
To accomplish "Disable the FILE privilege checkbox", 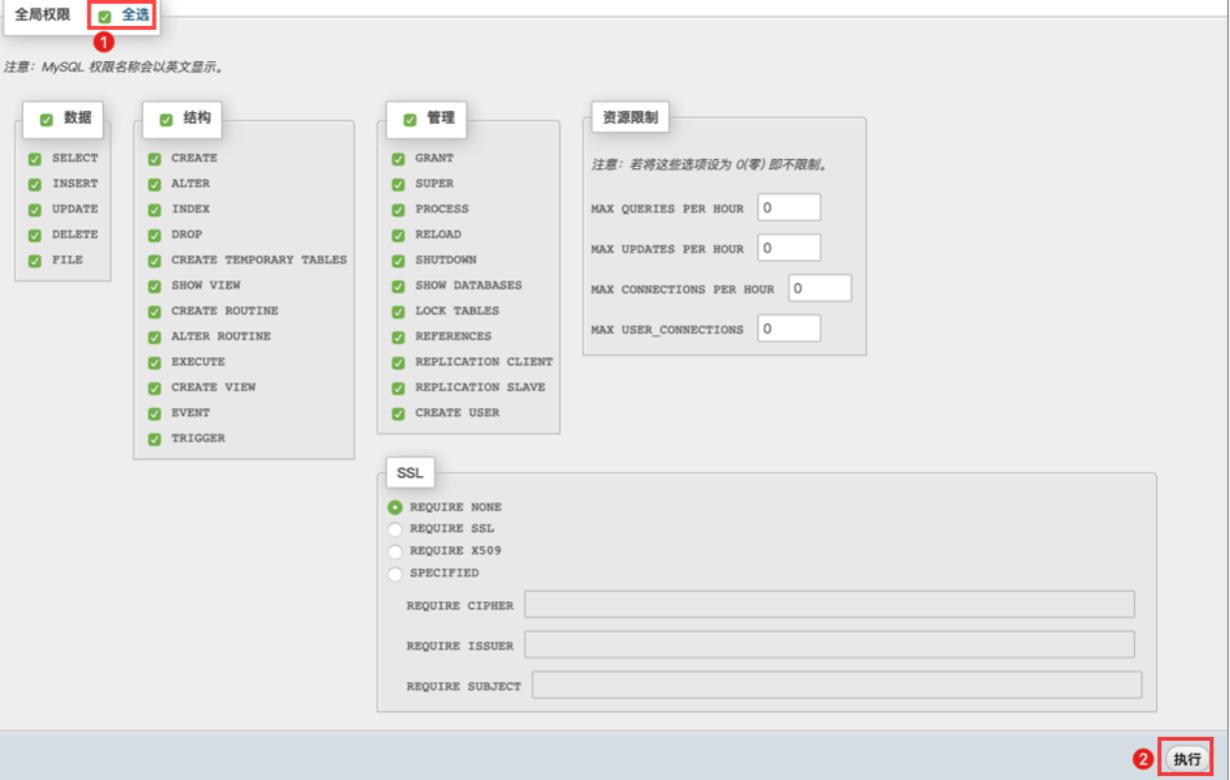I will pos(35,260).
